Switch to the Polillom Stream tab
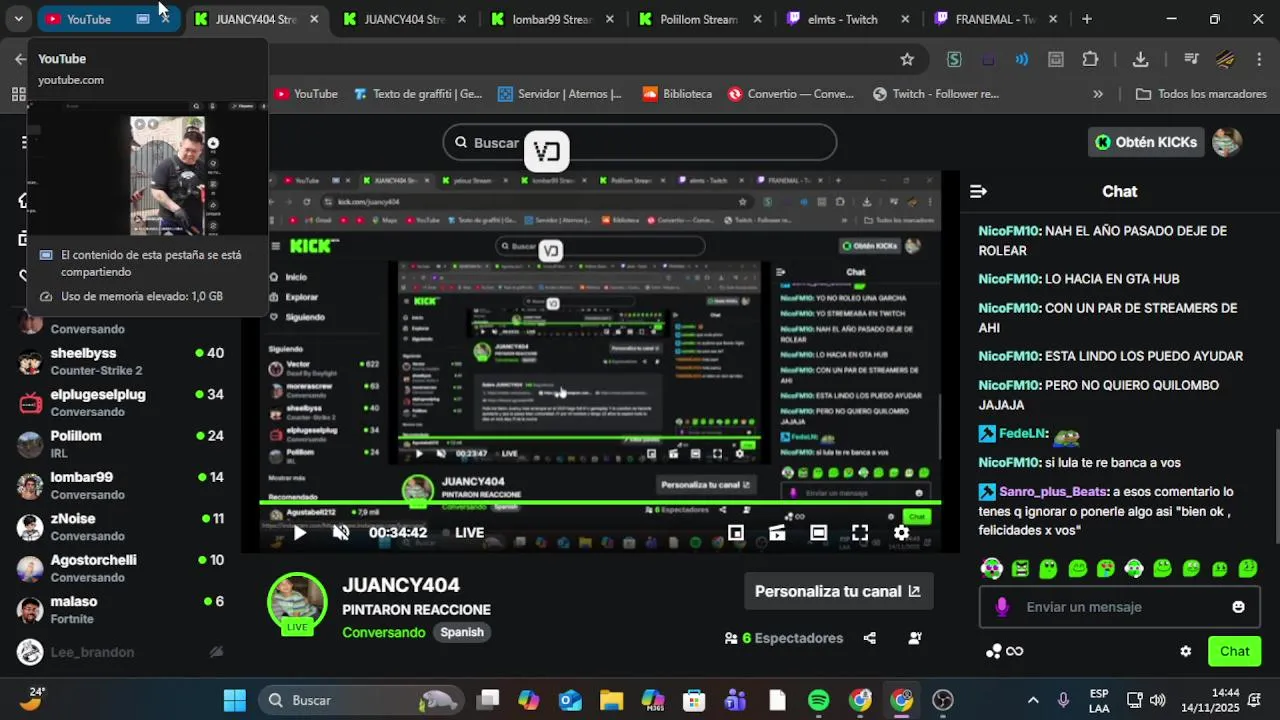The image size is (1280, 720). (700, 19)
